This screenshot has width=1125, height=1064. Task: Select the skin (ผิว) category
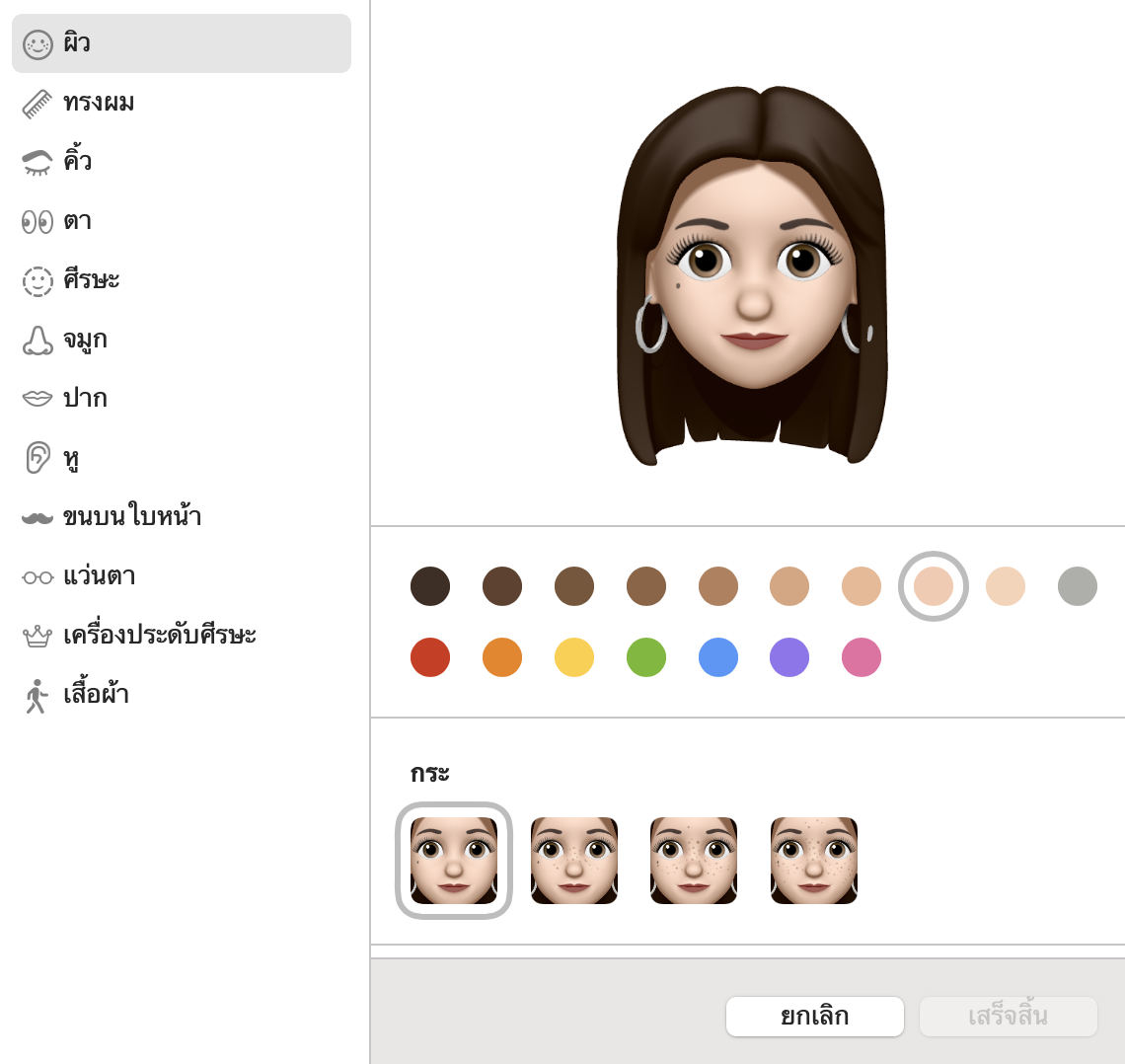tap(181, 43)
